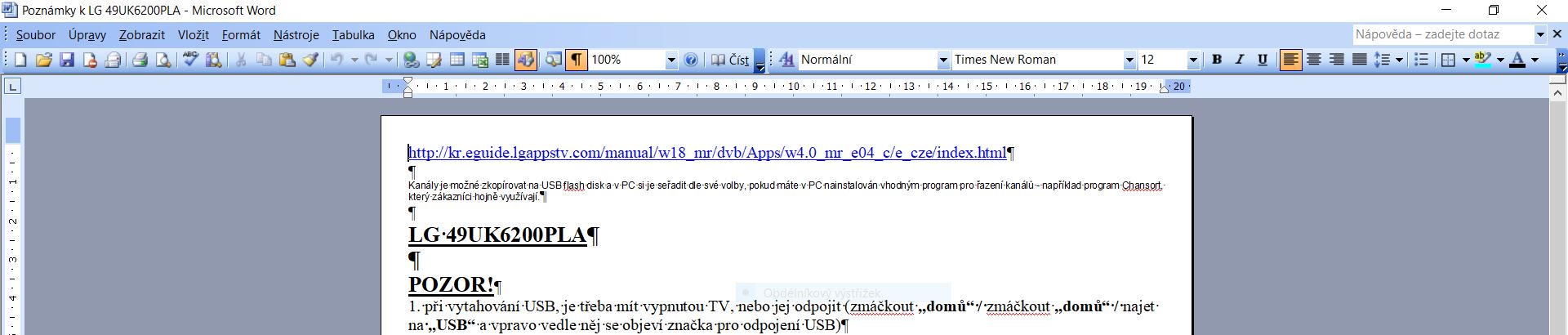The width and height of the screenshot is (1568, 335).
Task: Open the font color picker arrow
Action: coord(1535,60)
